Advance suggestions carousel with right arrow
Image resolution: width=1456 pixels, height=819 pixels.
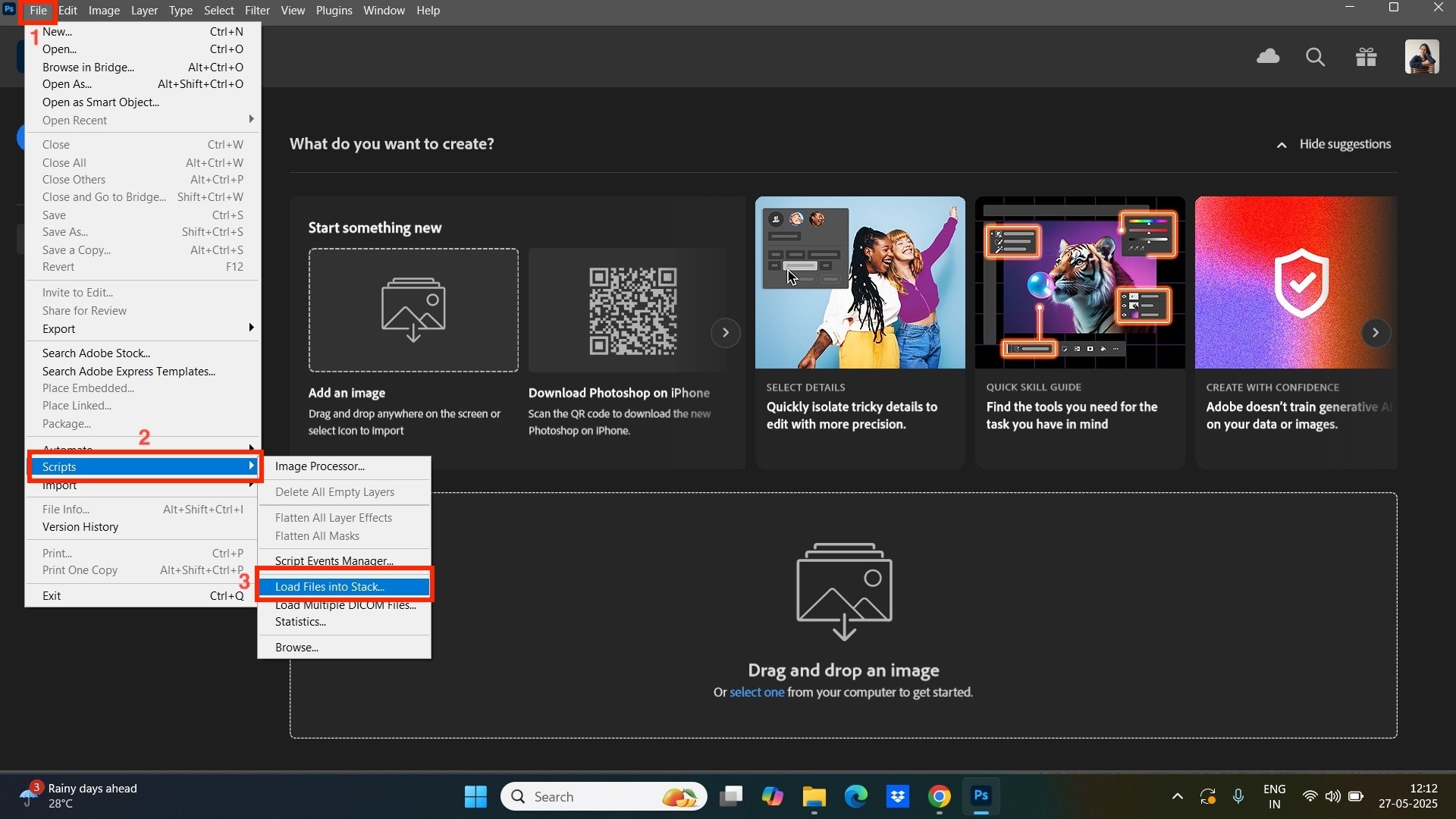click(1376, 333)
